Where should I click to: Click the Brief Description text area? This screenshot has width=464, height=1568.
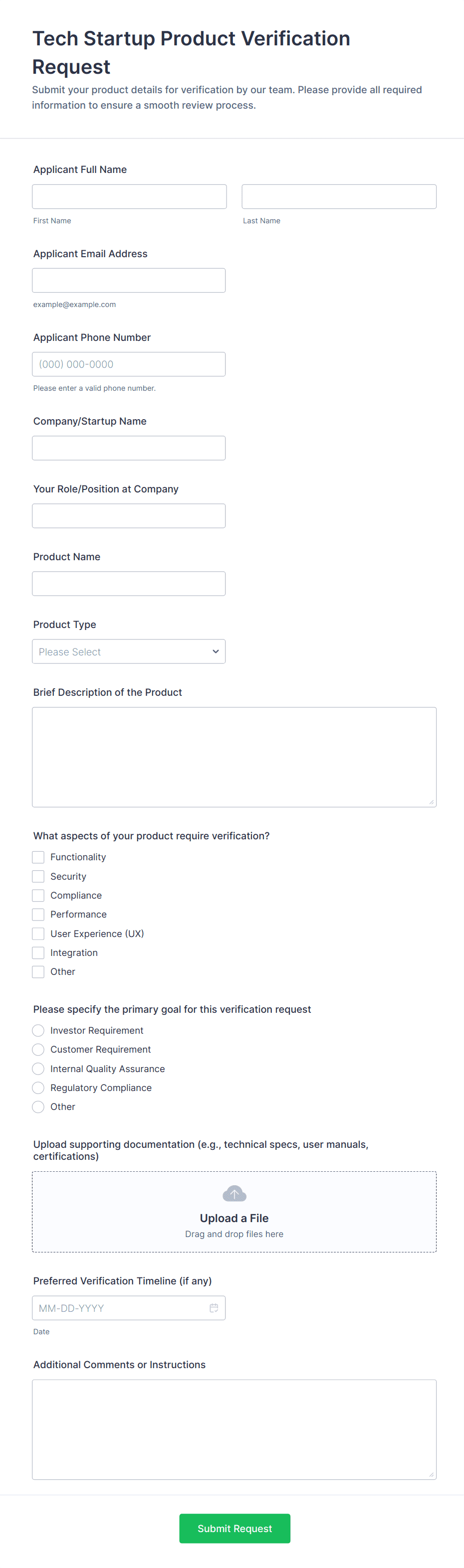[x=234, y=757]
